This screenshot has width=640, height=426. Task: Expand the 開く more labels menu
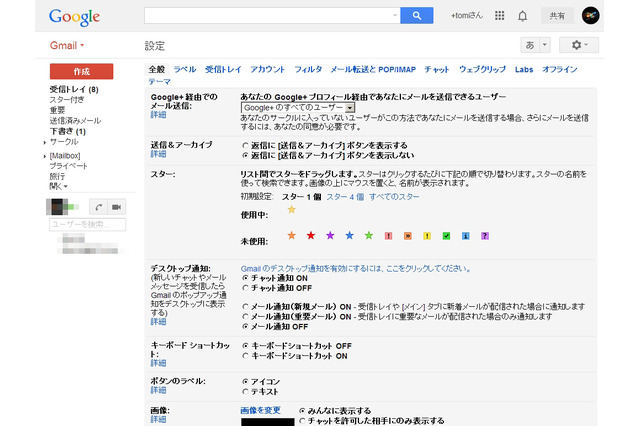pos(58,186)
